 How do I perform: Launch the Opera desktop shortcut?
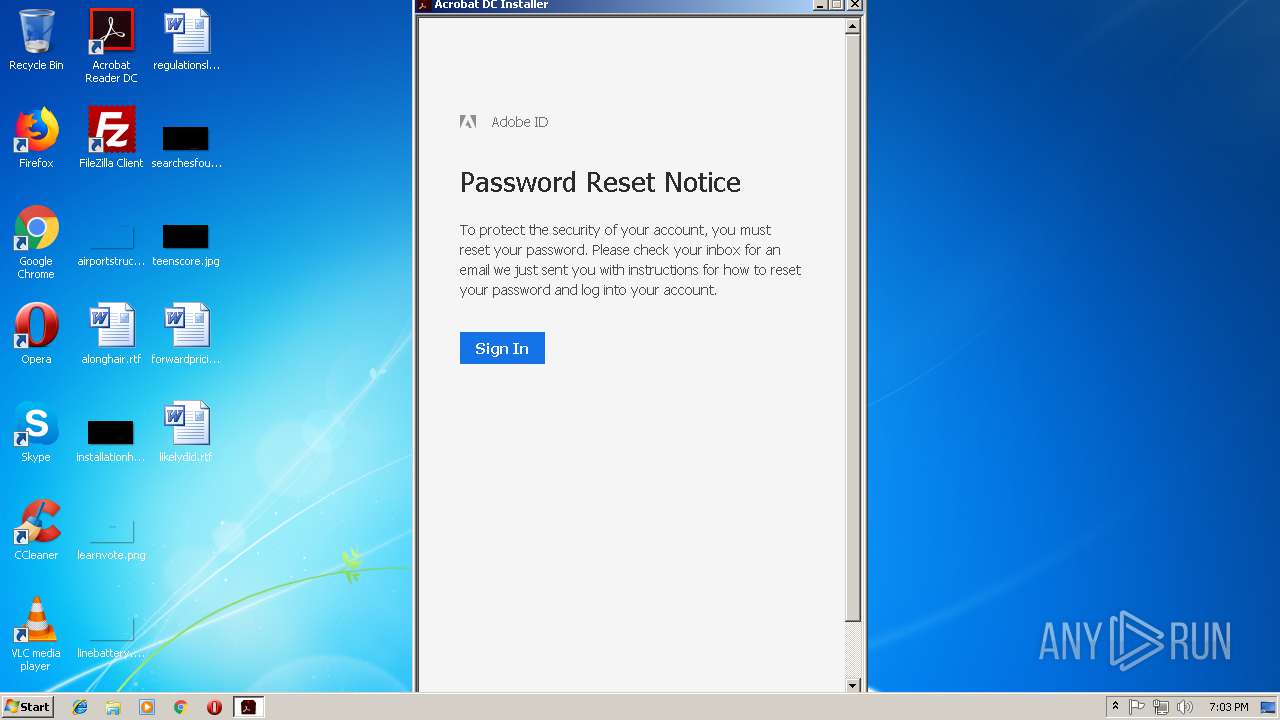coord(36,334)
